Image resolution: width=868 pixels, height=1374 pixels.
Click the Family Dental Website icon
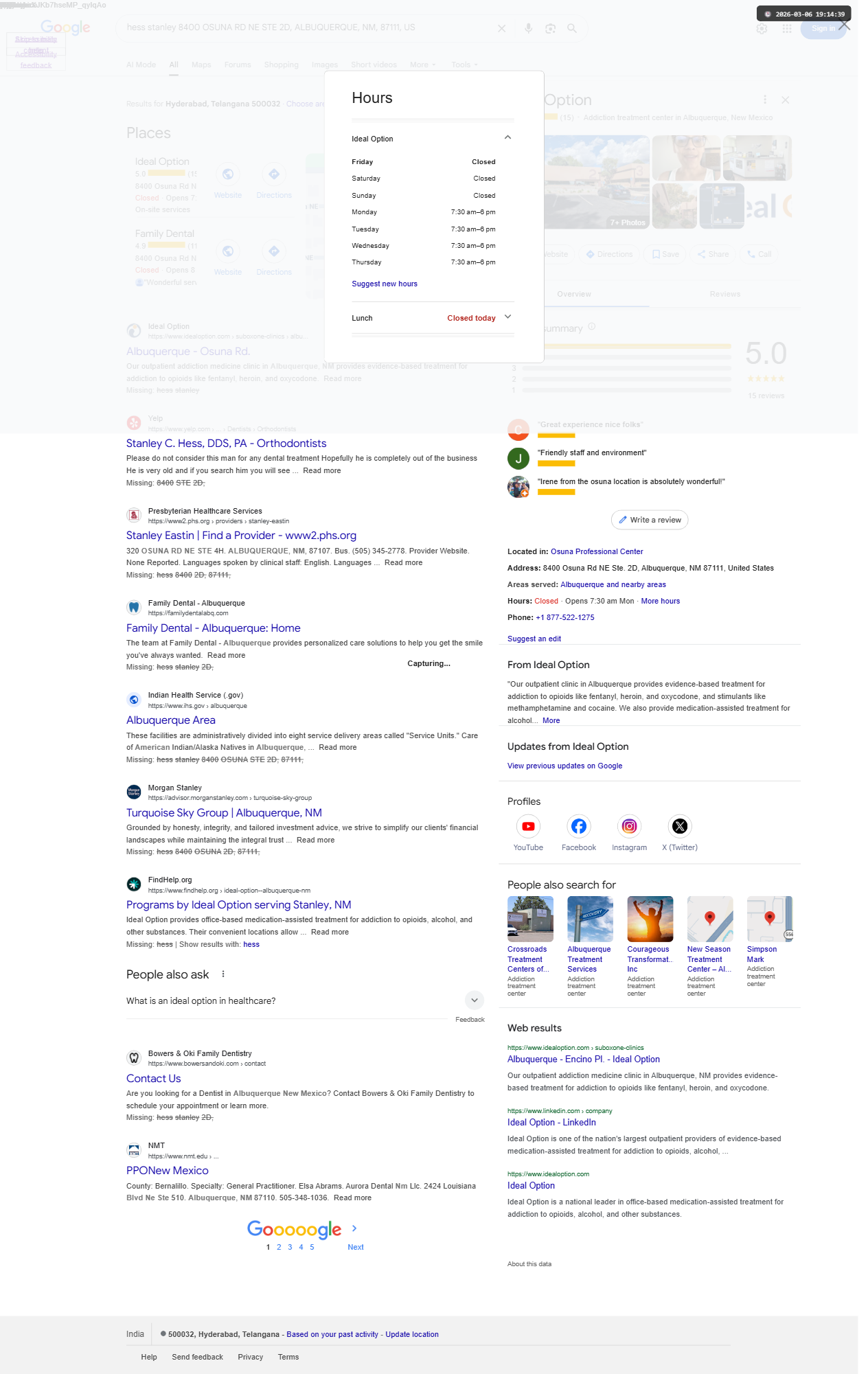click(x=228, y=251)
